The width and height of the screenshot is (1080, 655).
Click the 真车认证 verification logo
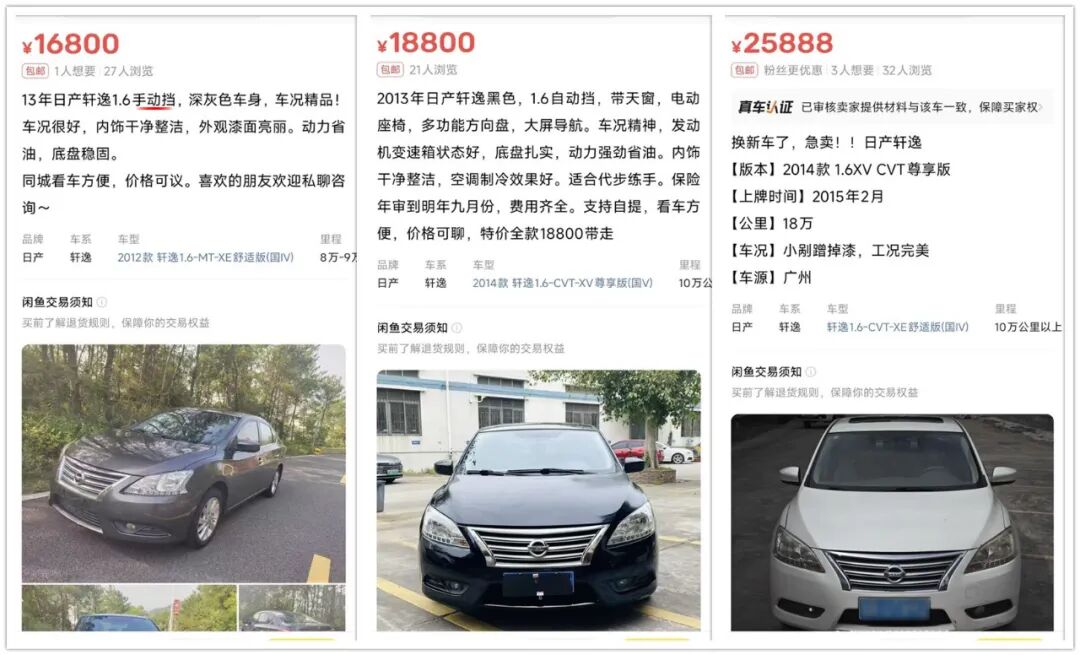(x=765, y=107)
